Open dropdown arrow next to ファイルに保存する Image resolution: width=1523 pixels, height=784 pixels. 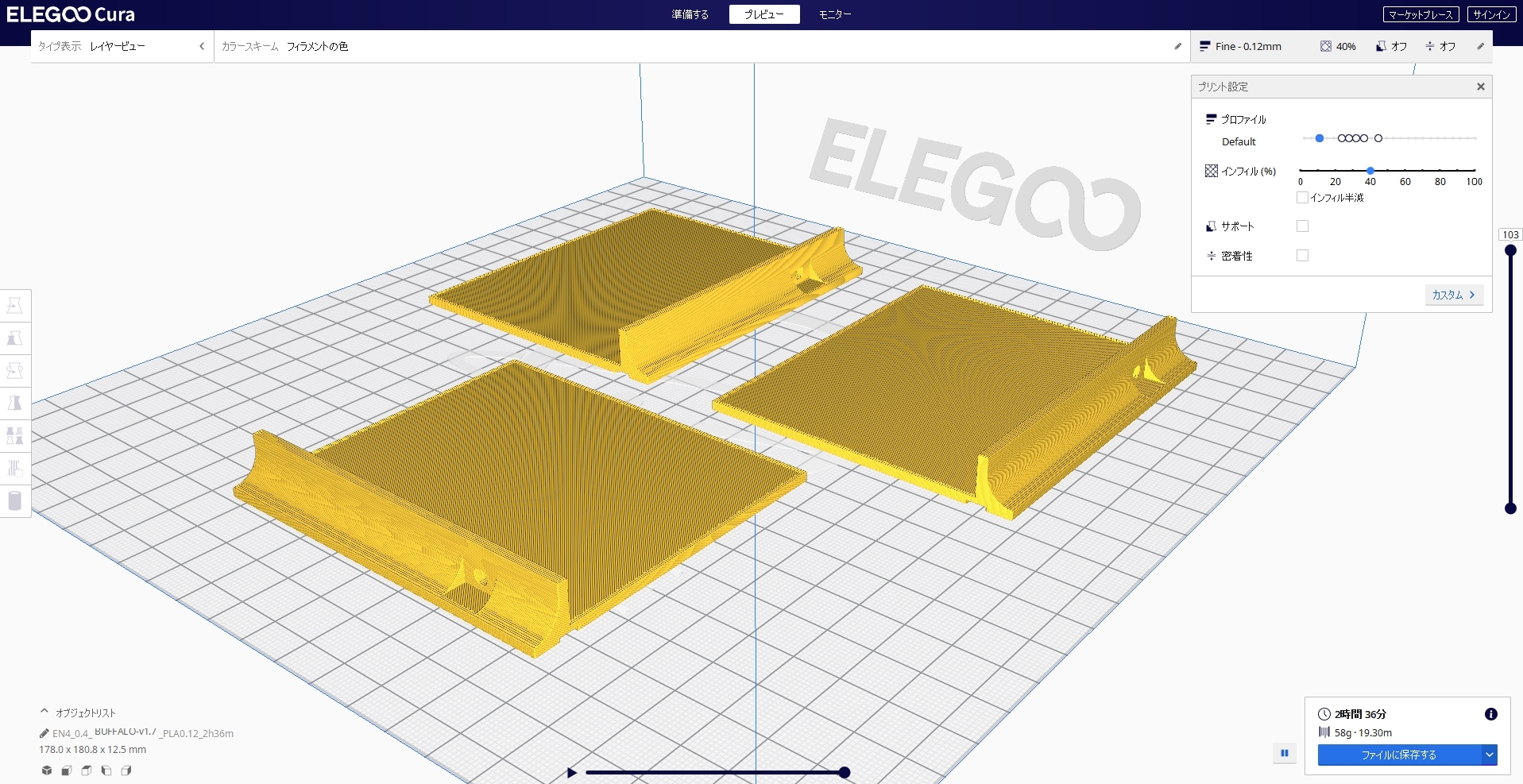[1490, 755]
